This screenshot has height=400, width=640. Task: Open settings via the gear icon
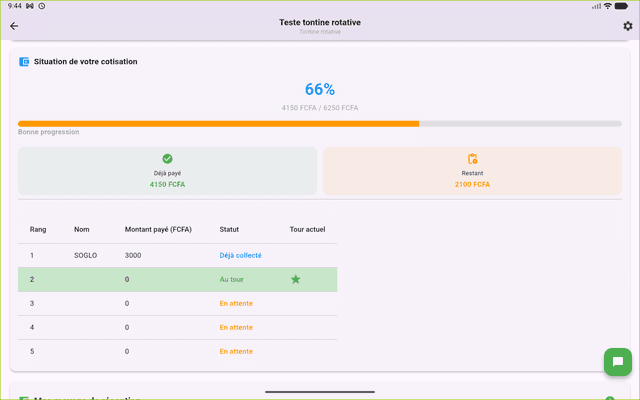click(x=627, y=26)
